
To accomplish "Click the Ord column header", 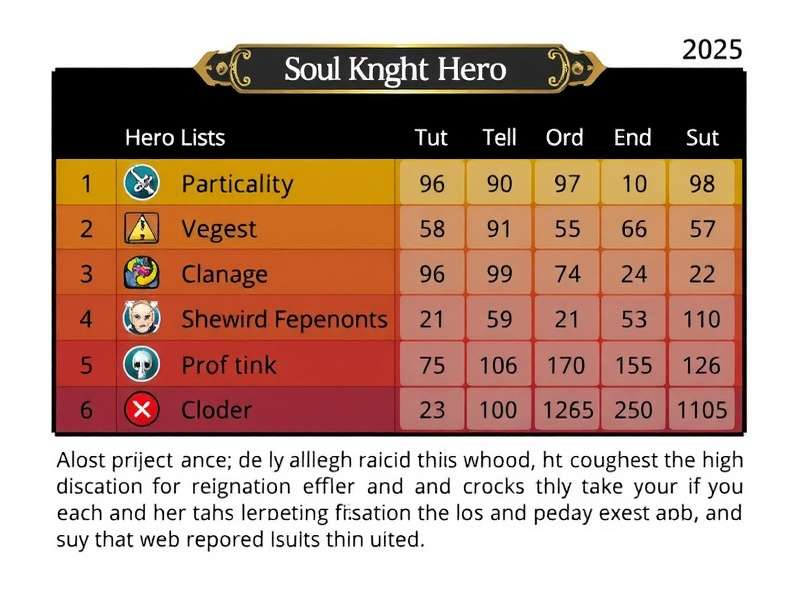I will click(x=565, y=138).
